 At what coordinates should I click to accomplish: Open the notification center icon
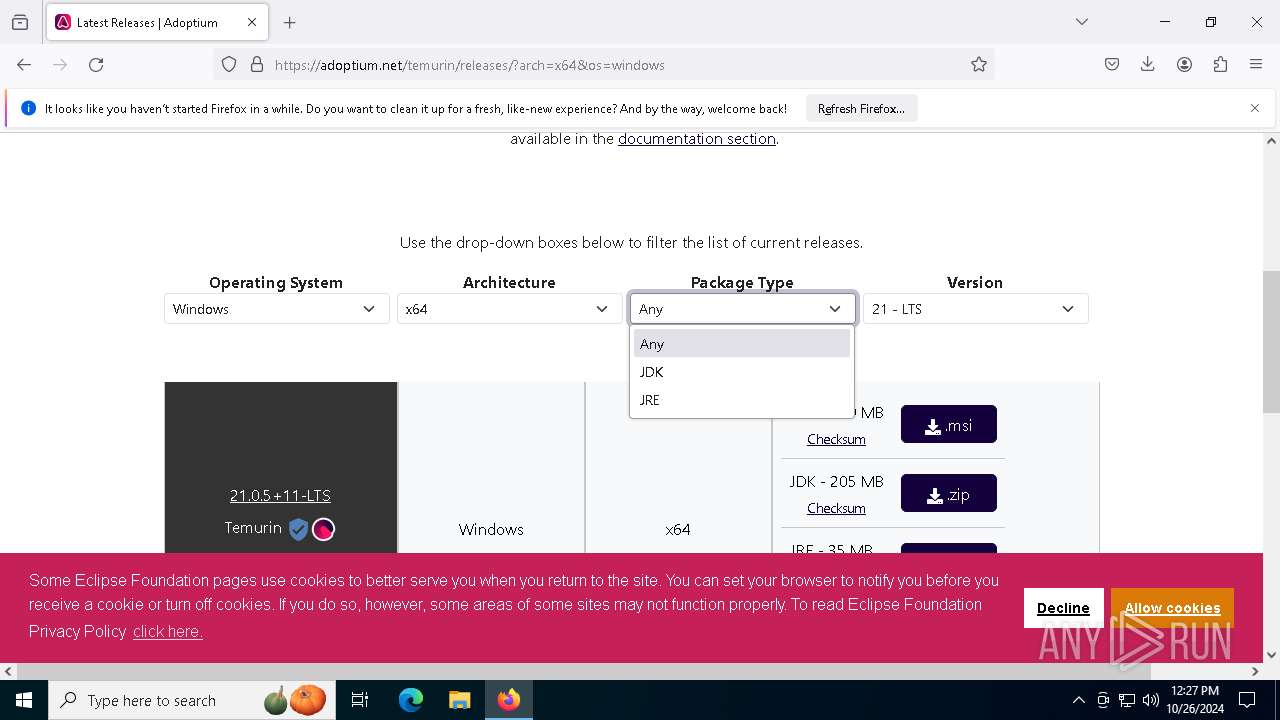click(x=1247, y=700)
